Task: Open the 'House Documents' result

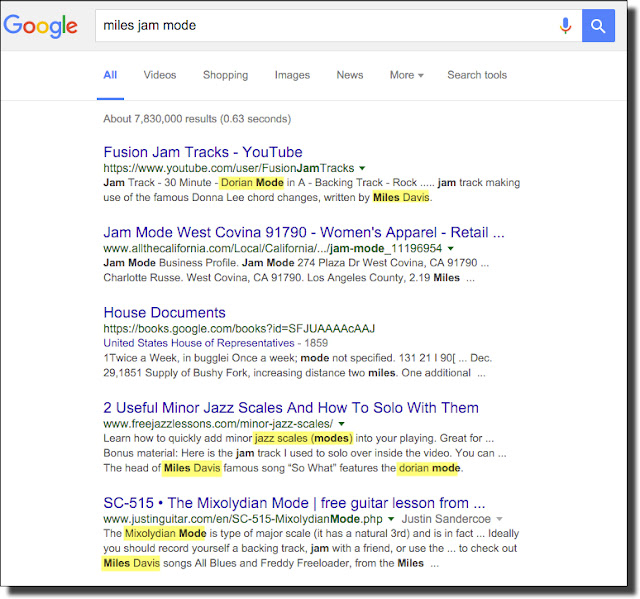Action: pos(164,313)
